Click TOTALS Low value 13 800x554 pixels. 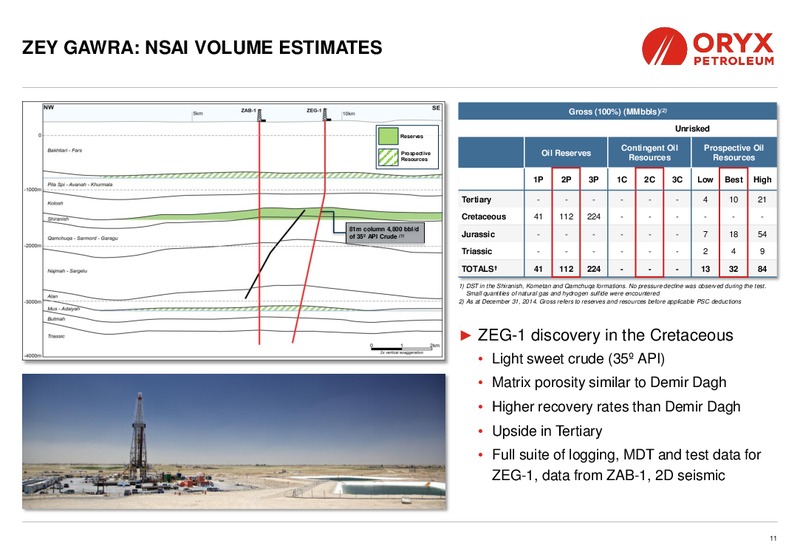click(705, 268)
